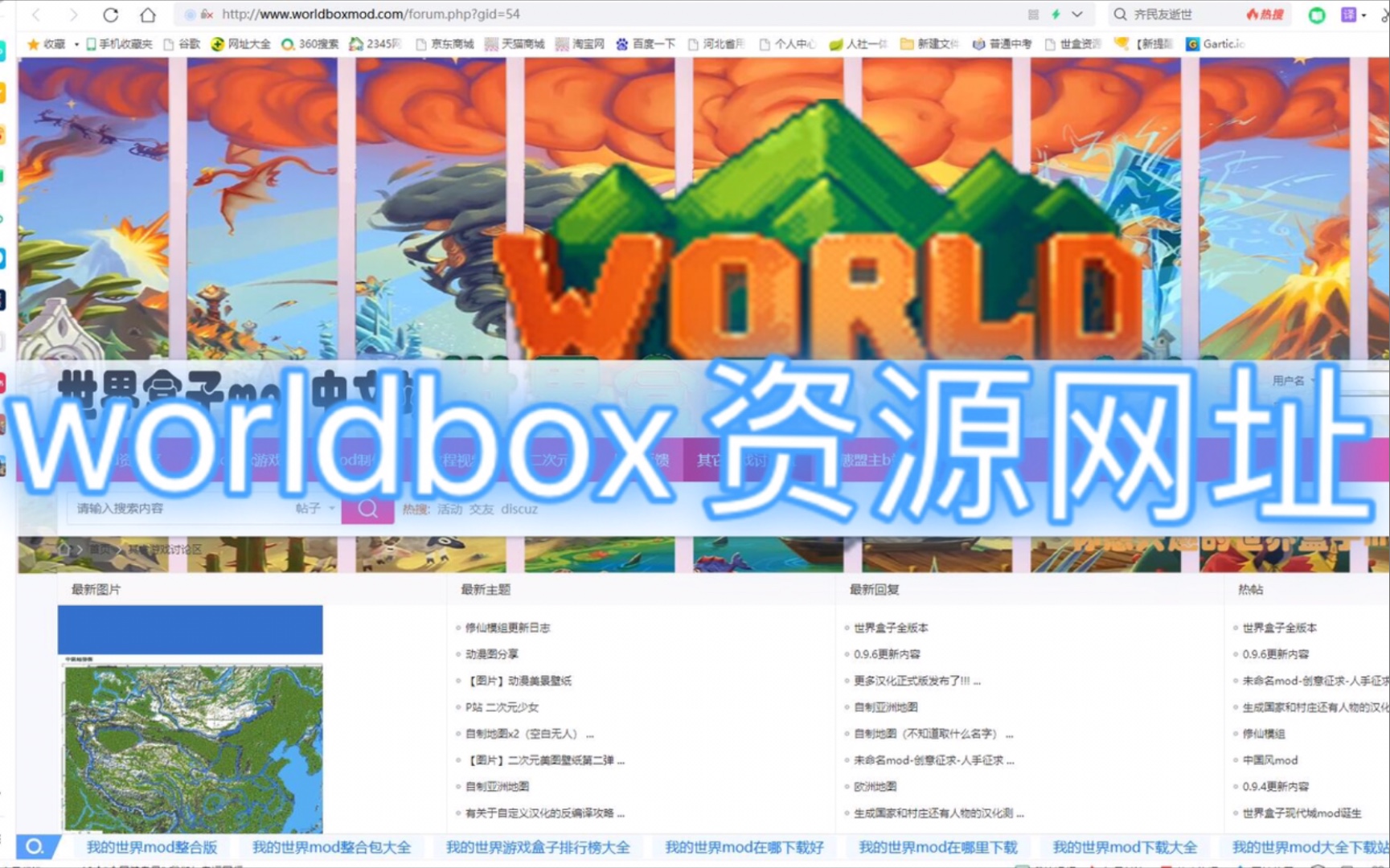Click the browser back arrow

click(36, 14)
